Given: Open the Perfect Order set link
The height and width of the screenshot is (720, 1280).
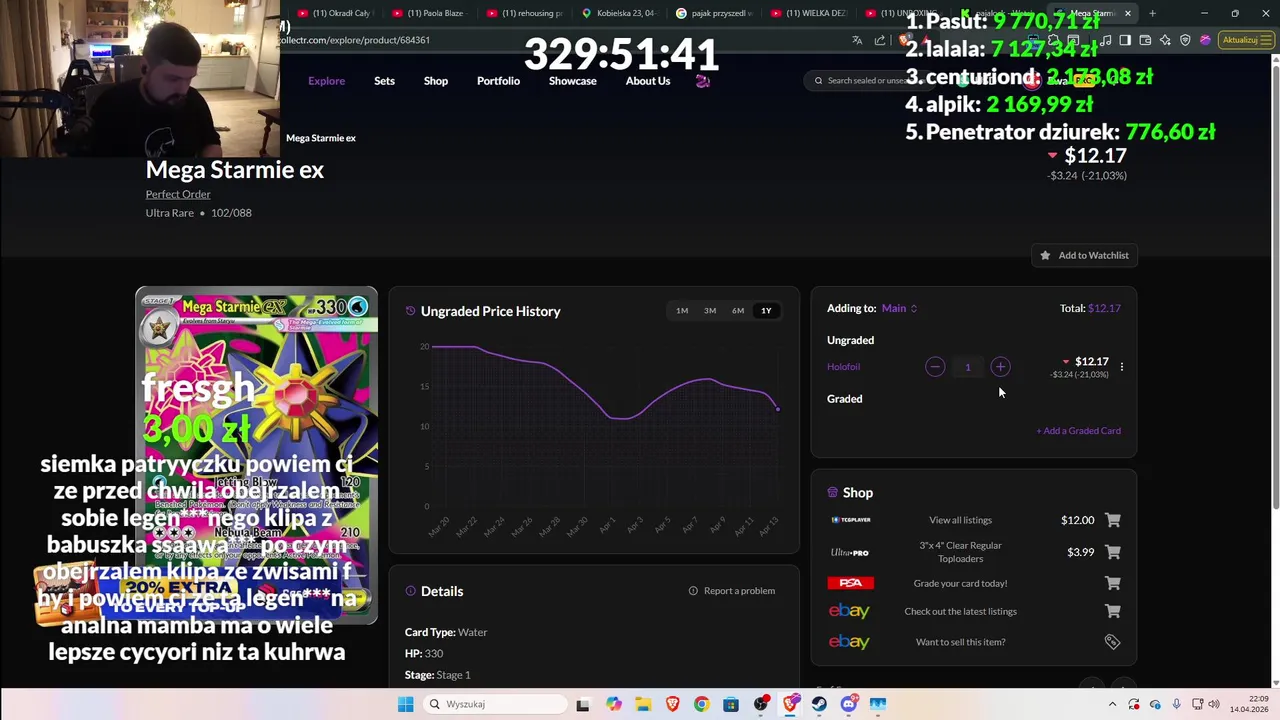Looking at the screenshot, I should click(x=178, y=194).
